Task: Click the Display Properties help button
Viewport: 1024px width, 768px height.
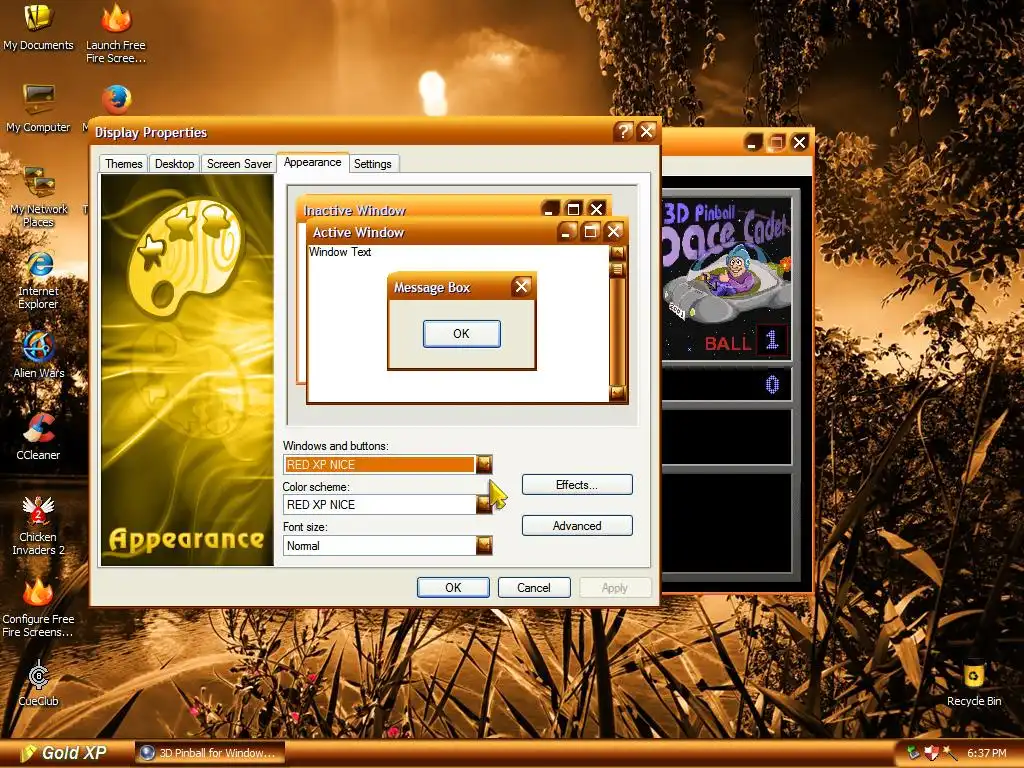Action: pyautogui.click(x=623, y=132)
